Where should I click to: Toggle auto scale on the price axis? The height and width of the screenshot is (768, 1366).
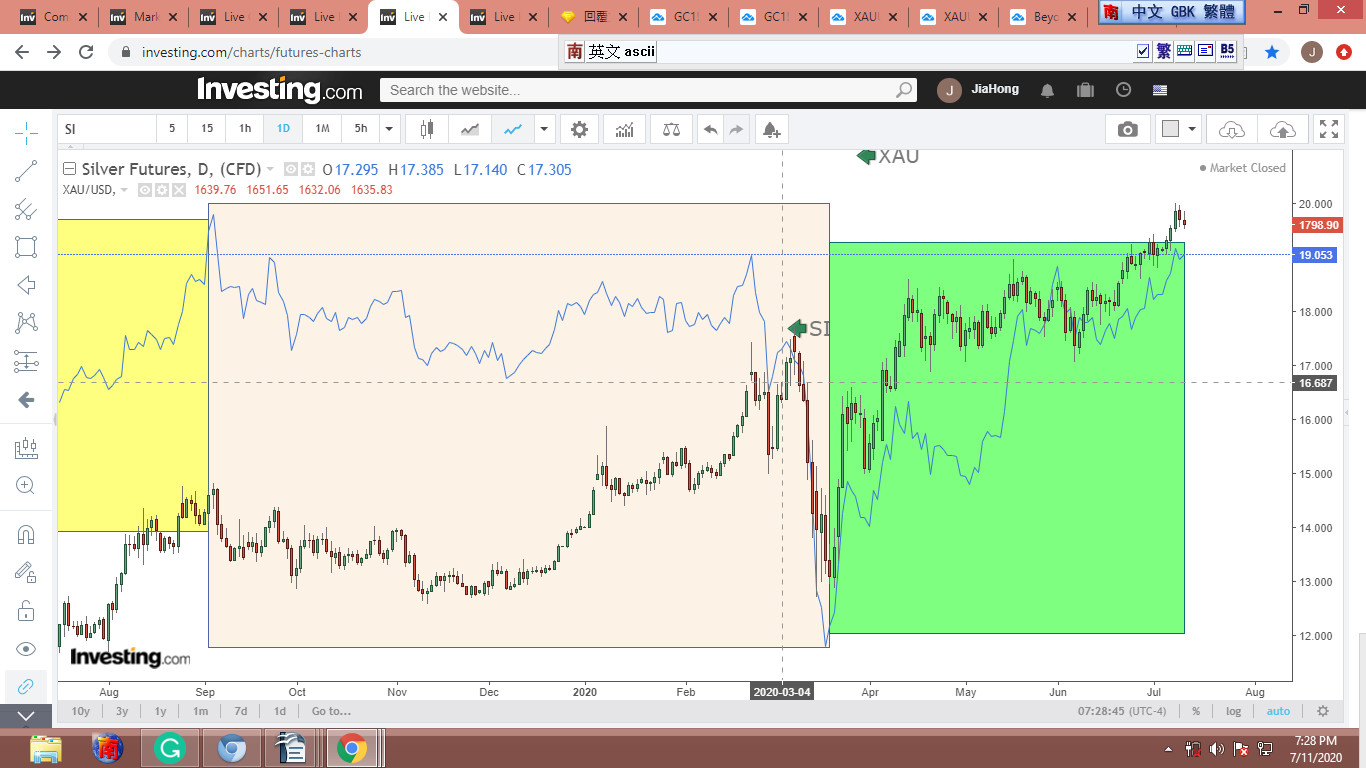click(x=1278, y=711)
